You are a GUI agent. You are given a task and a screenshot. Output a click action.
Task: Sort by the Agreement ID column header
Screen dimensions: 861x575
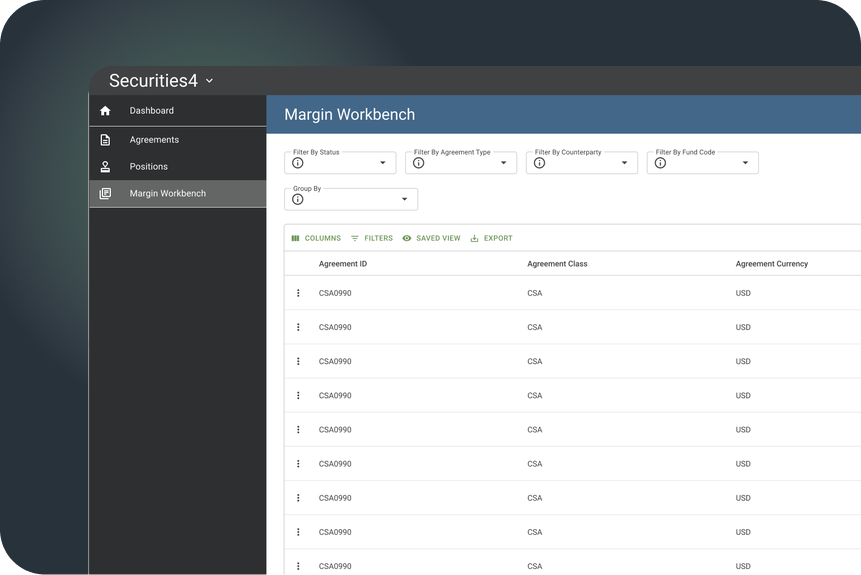tap(343, 264)
